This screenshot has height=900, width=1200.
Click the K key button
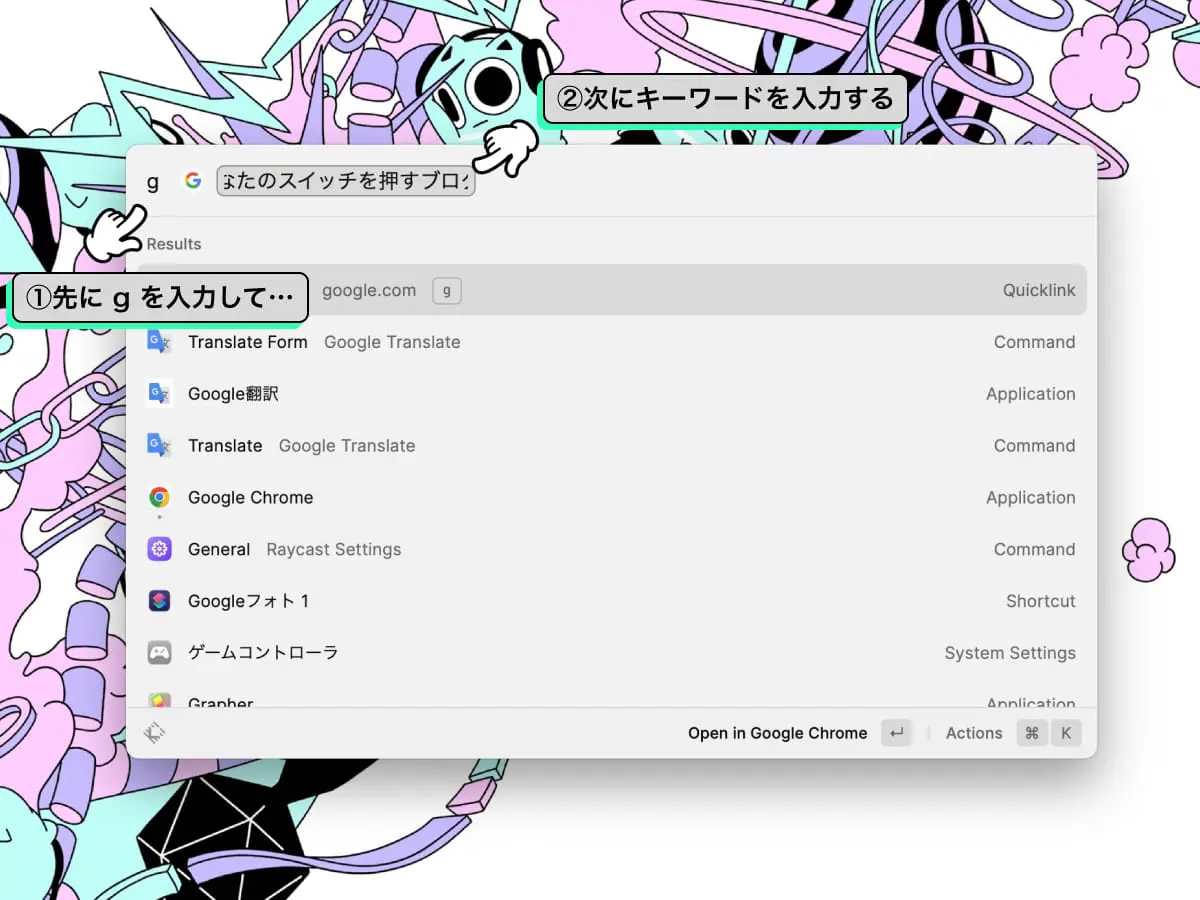pyautogui.click(x=1066, y=733)
